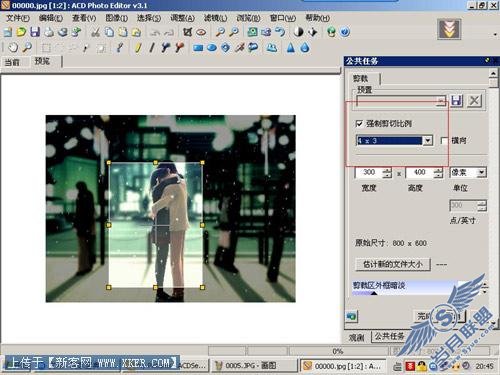Open the 4 x 3 ratio dropdown
Image resolution: width=500 pixels, height=375 pixels.
point(428,141)
